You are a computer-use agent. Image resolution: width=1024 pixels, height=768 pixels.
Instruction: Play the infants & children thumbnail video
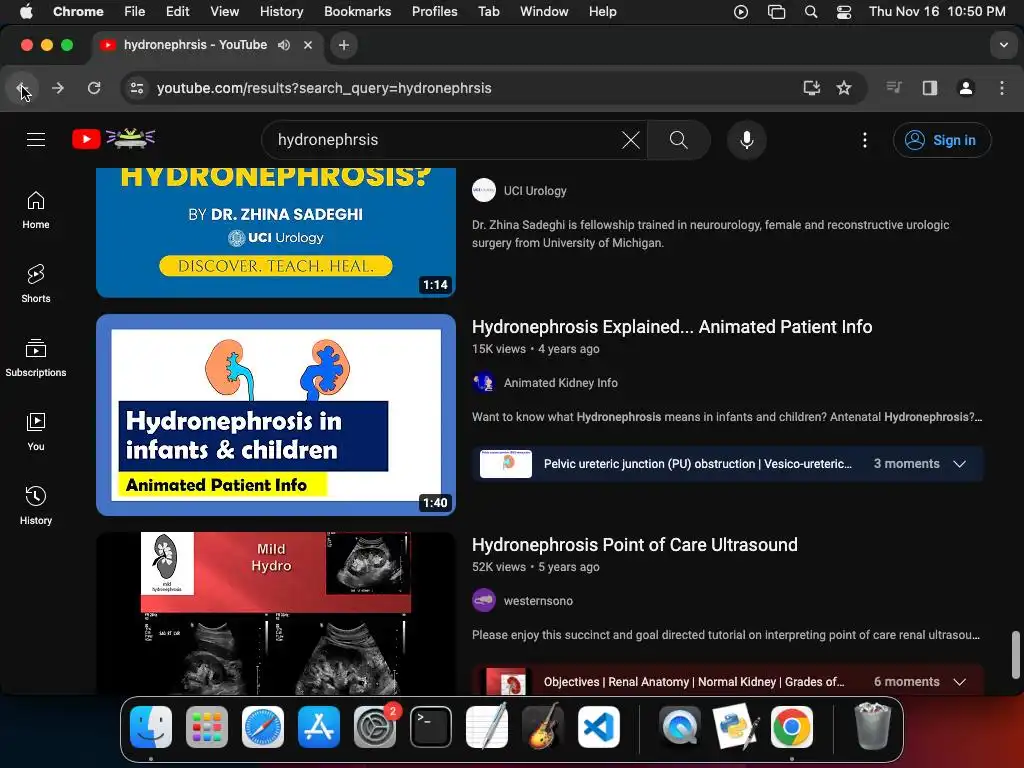pos(276,415)
